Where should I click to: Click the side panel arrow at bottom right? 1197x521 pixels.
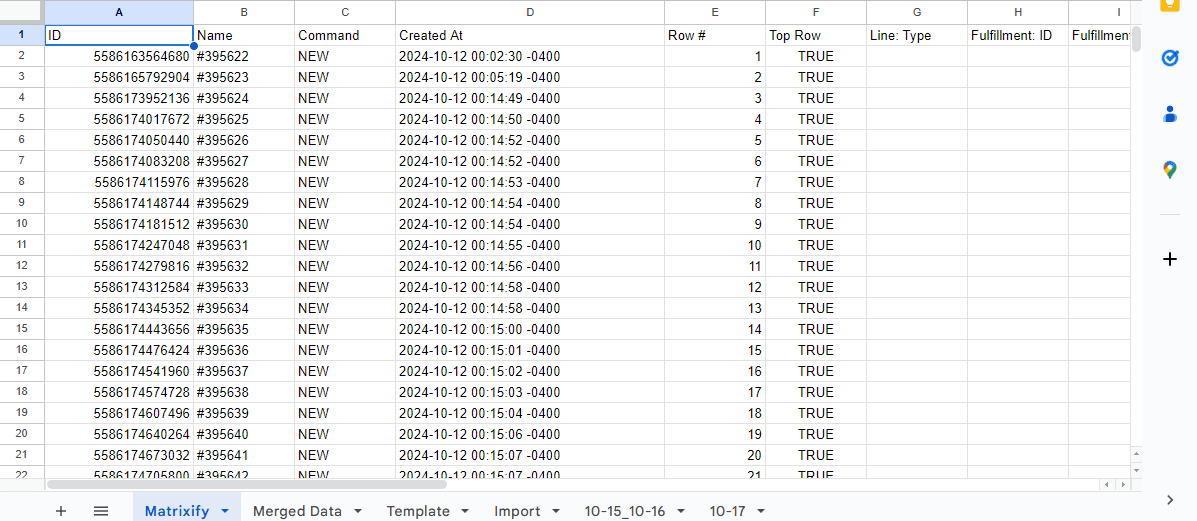pos(1170,500)
